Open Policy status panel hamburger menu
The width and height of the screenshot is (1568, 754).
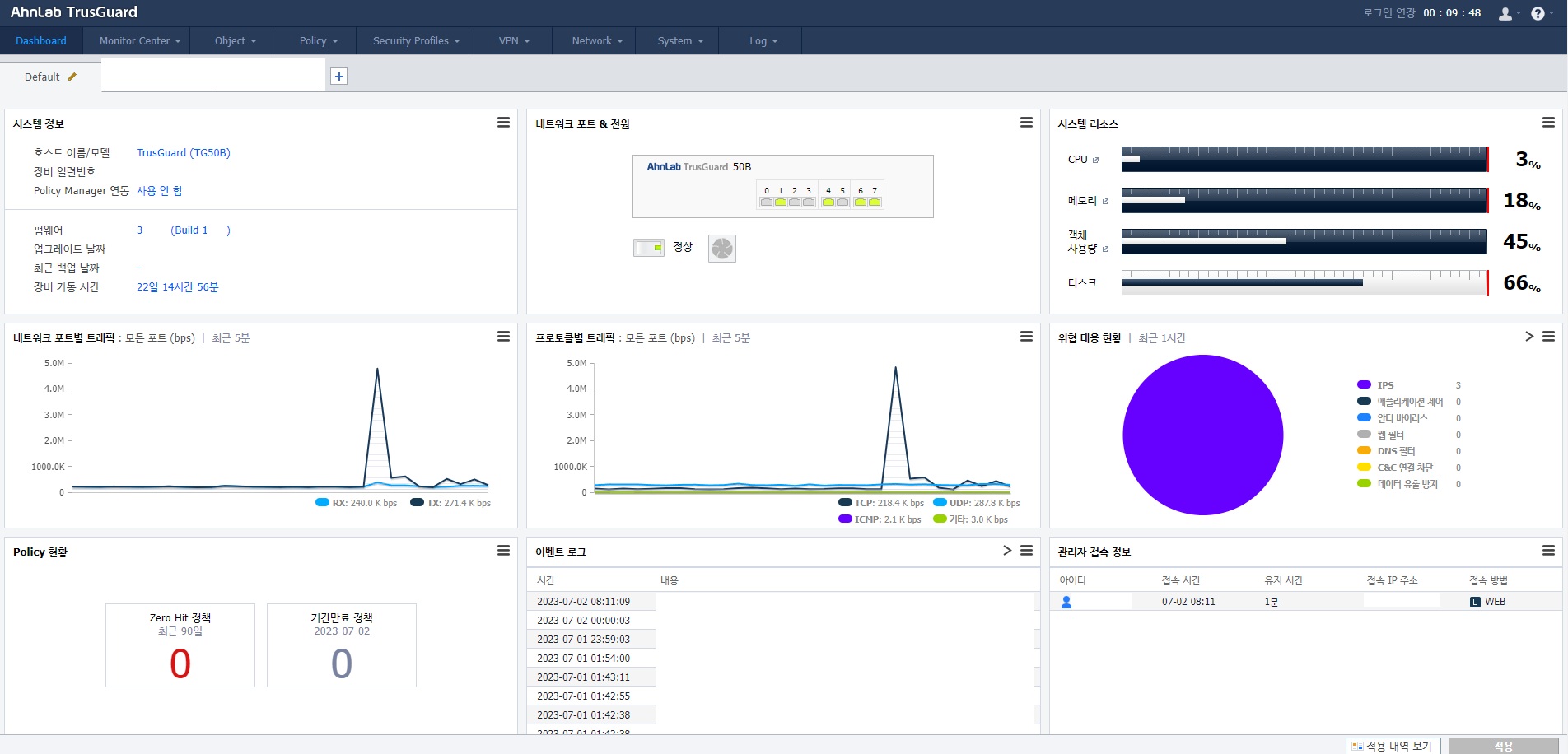[x=503, y=551]
